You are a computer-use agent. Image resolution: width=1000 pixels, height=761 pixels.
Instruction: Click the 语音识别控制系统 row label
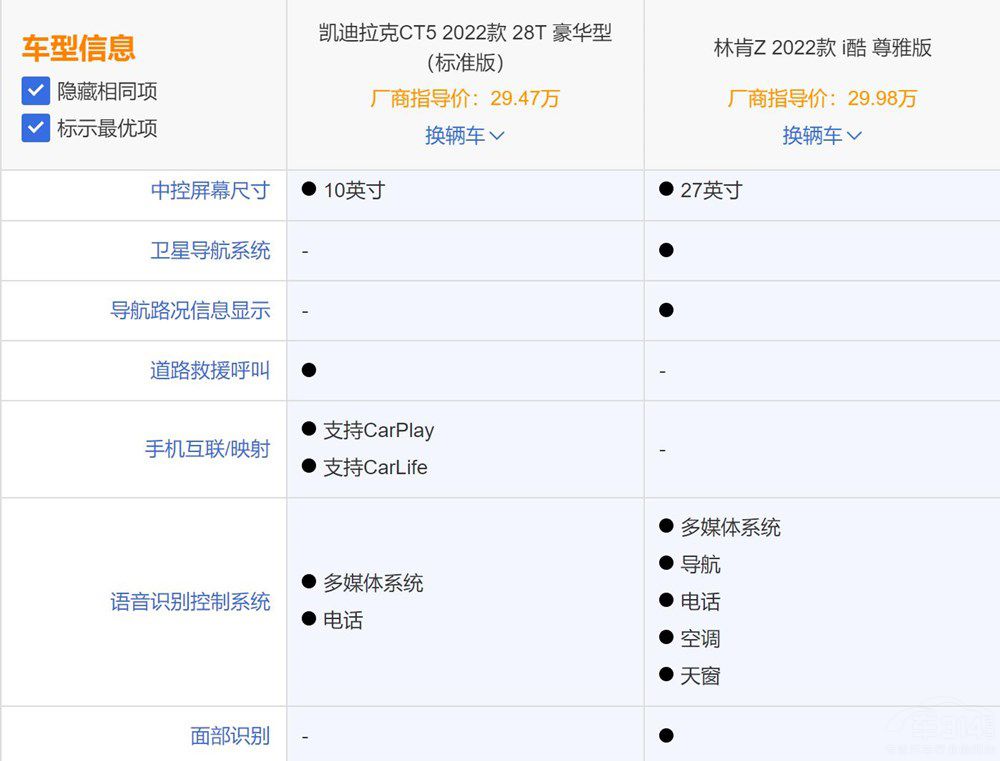tap(190, 602)
